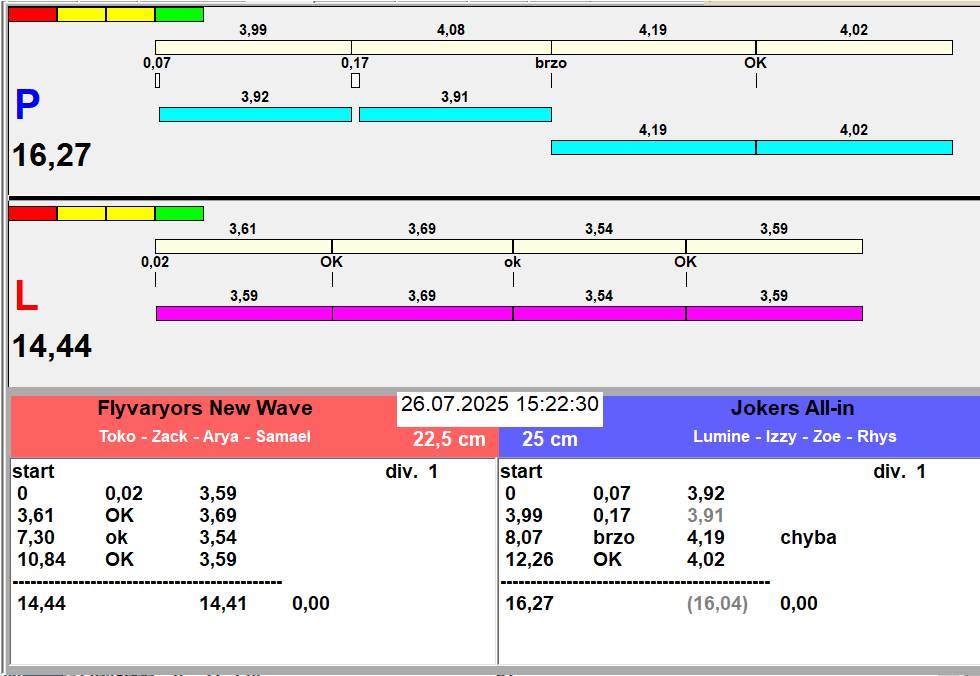Click the 10,84 cell in the Flyvaryors table
The height and width of the screenshot is (676, 980).
click(41, 559)
